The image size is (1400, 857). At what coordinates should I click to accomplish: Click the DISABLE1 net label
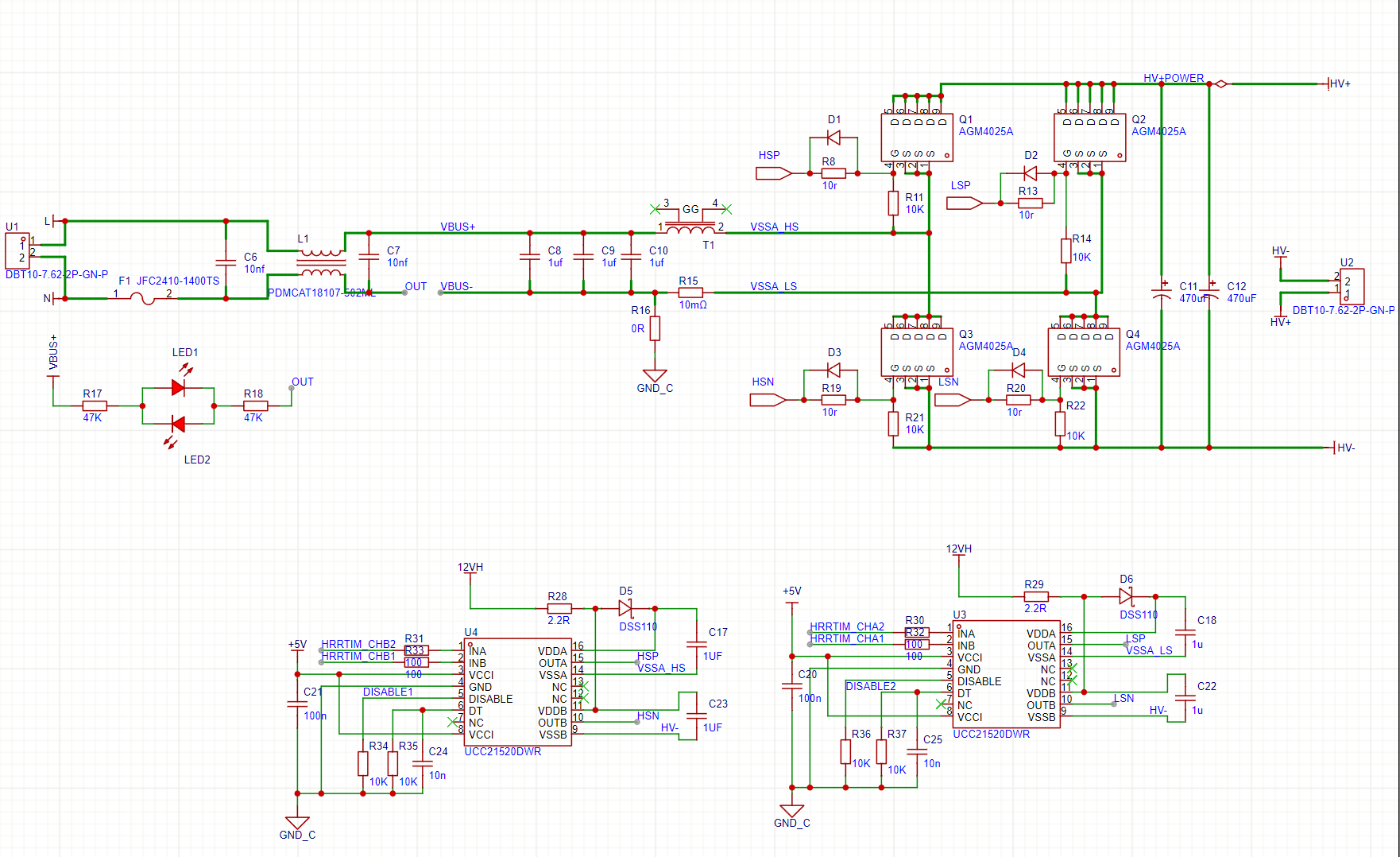point(388,692)
